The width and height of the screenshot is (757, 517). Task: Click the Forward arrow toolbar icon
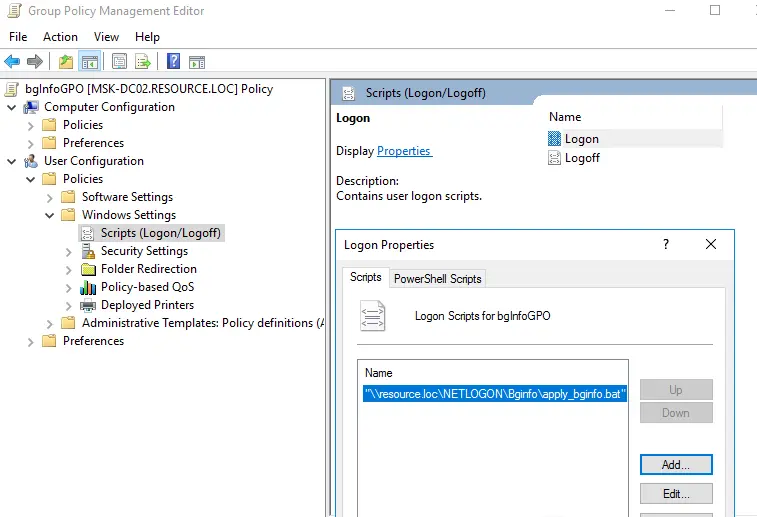pyautogui.click(x=34, y=61)
